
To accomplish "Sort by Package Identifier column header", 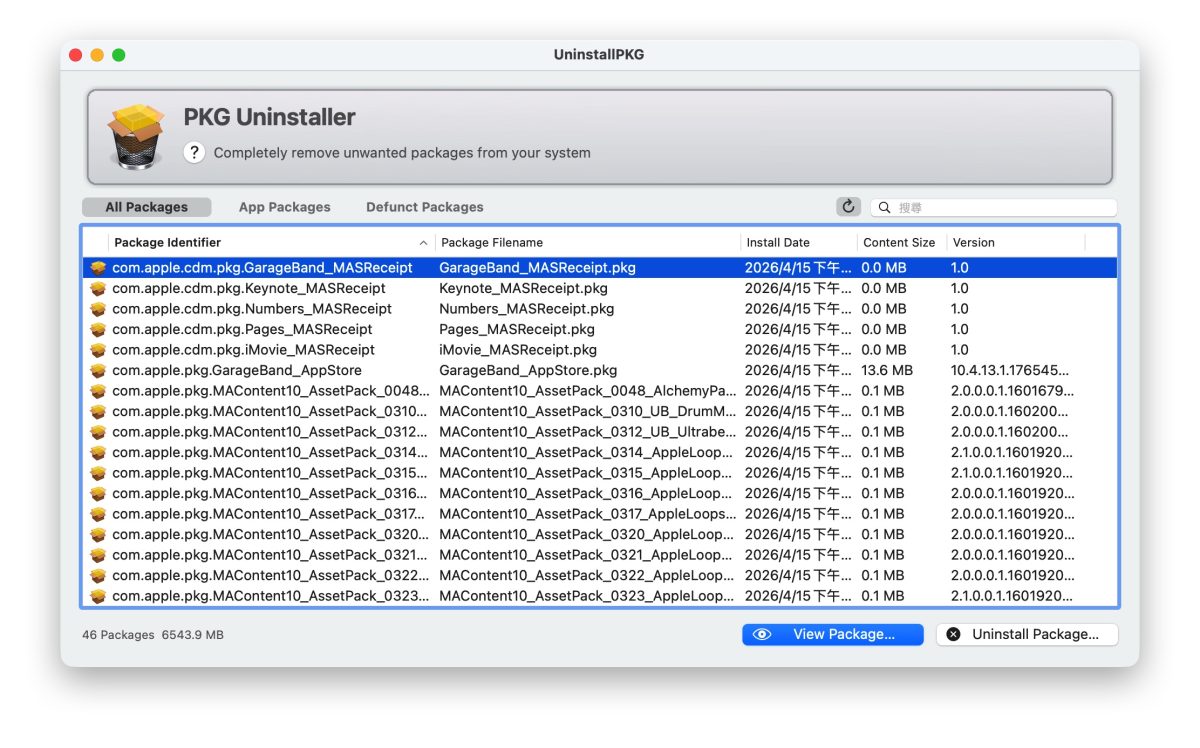I will click(271, 242).
